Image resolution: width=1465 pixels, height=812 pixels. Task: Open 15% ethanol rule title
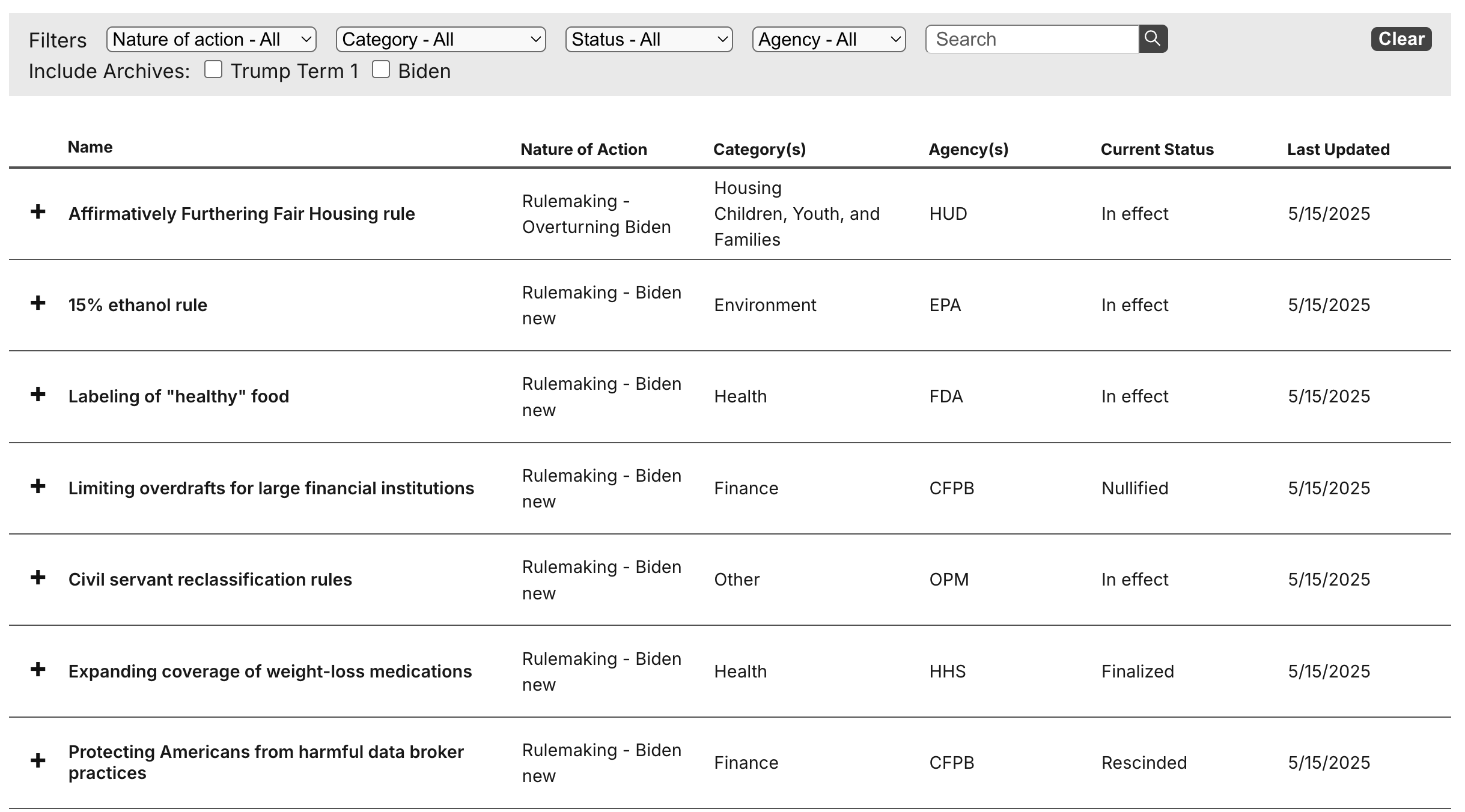(138, 305)
